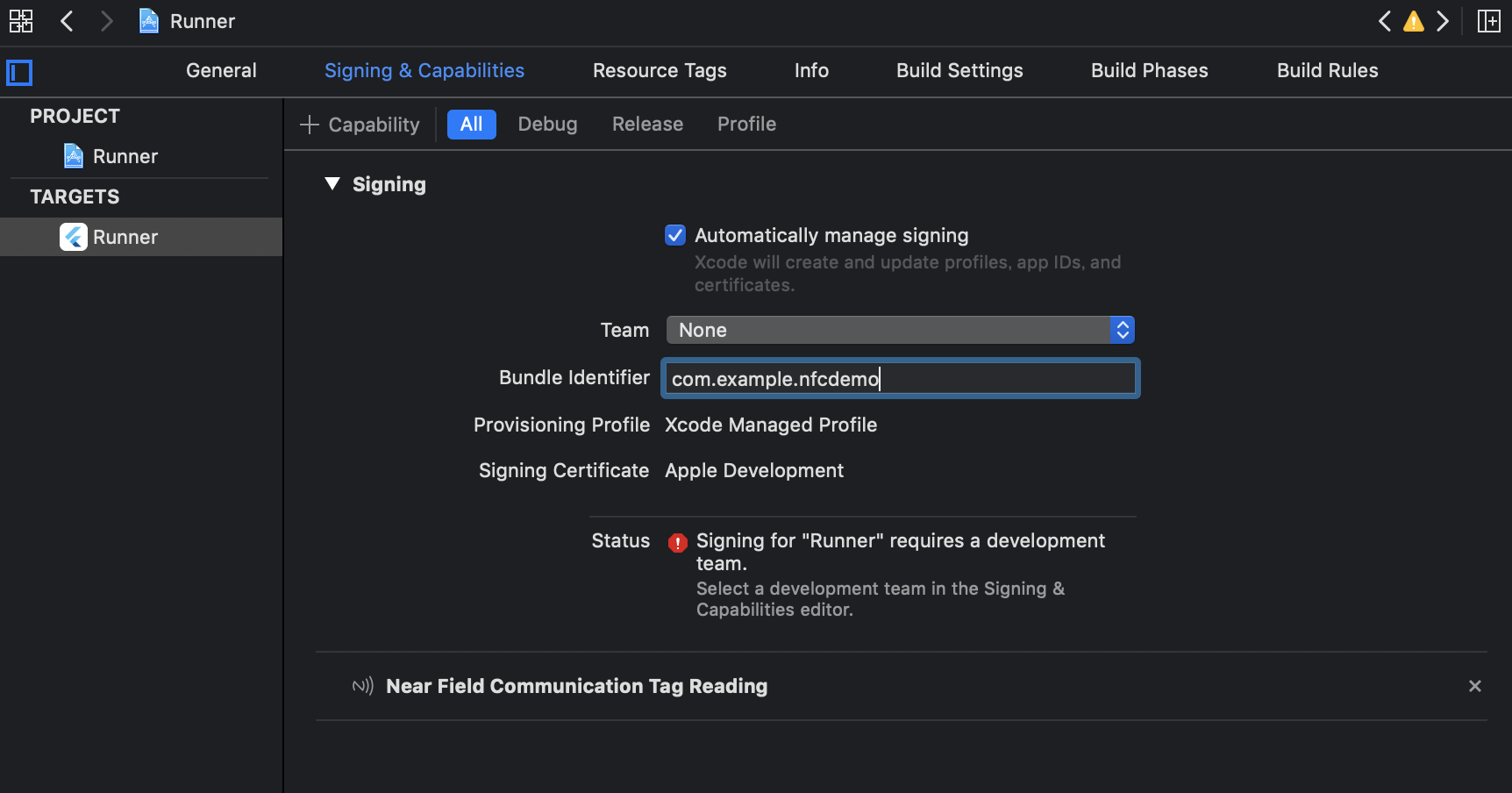
Task: Go to Build Settings tab
Action: tap(959, 71)
